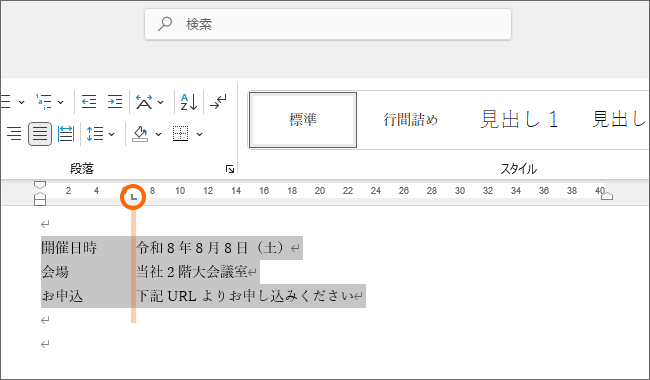Click the shading paint bucket icon
Viewport: 650px width, 380px height.
[140, 134]
